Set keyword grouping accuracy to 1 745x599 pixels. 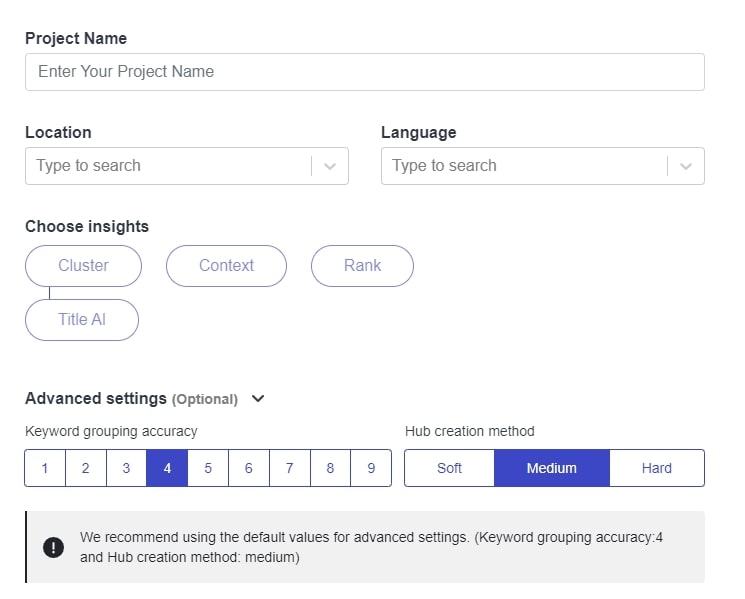click(x=45, y=468)
